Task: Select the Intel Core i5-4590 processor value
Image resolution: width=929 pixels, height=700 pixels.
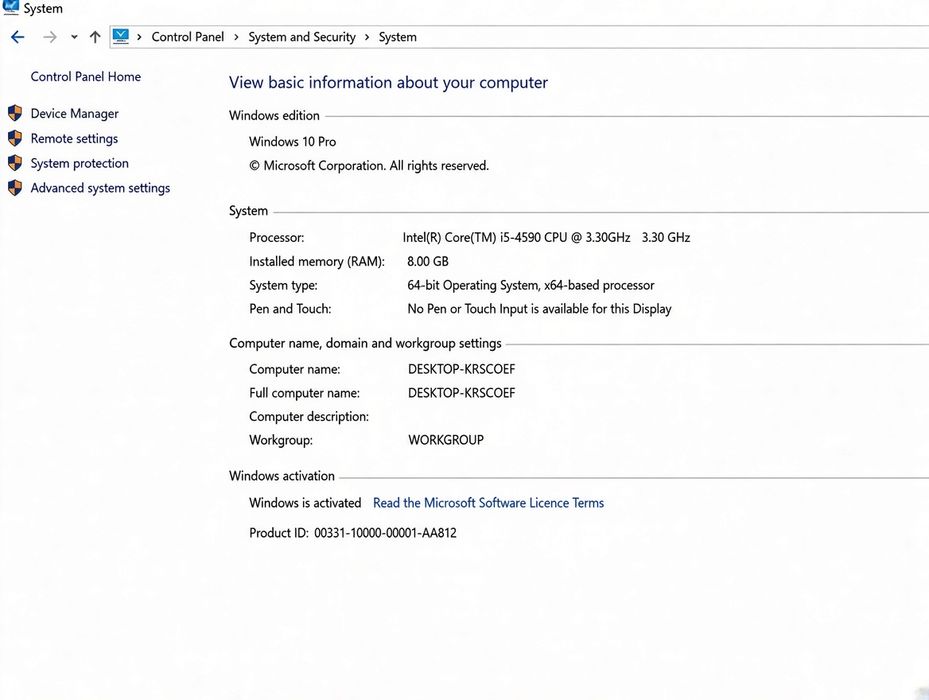Action: click(x=546, y=237)
